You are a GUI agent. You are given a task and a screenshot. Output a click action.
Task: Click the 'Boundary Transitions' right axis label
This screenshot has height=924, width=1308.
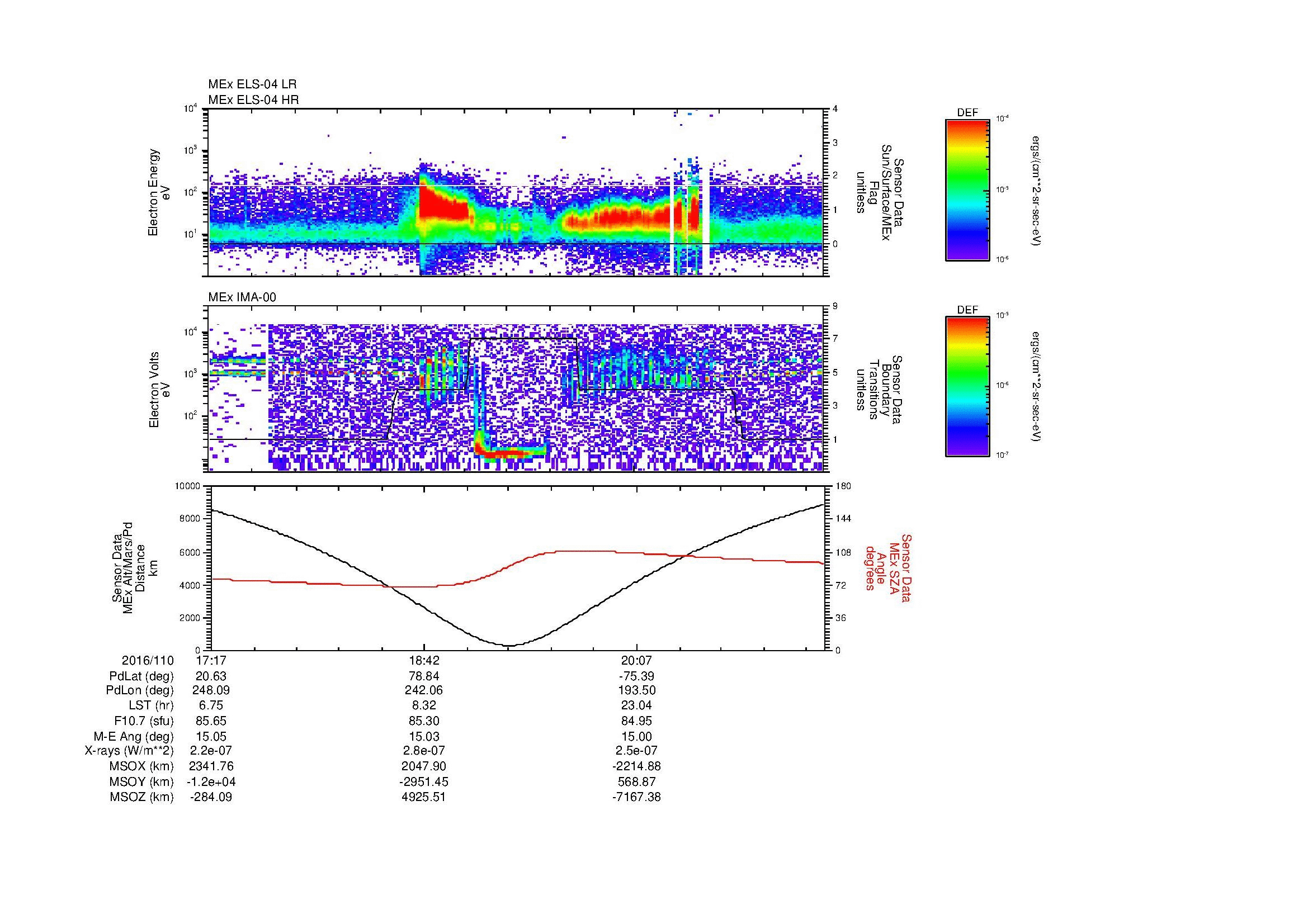point(880,390)
